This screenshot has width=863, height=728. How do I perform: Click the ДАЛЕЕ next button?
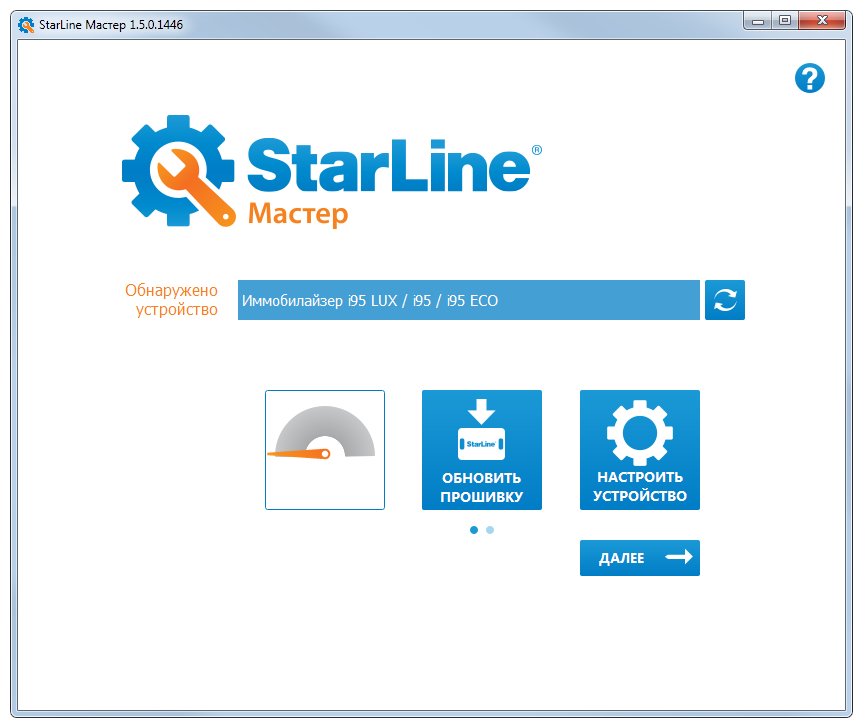(x=640, y=557)
